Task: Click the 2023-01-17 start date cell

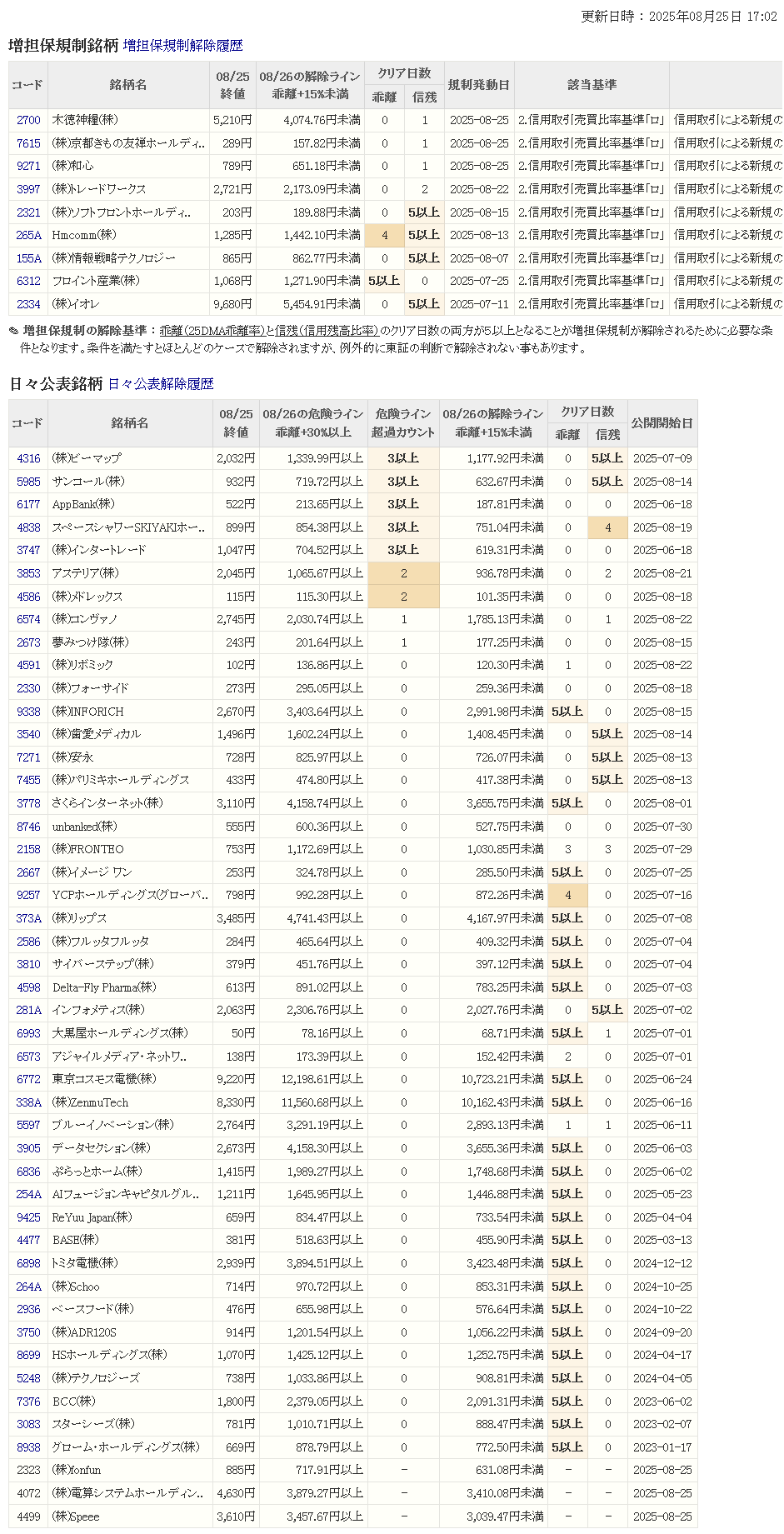Action: click(662, 1447)
